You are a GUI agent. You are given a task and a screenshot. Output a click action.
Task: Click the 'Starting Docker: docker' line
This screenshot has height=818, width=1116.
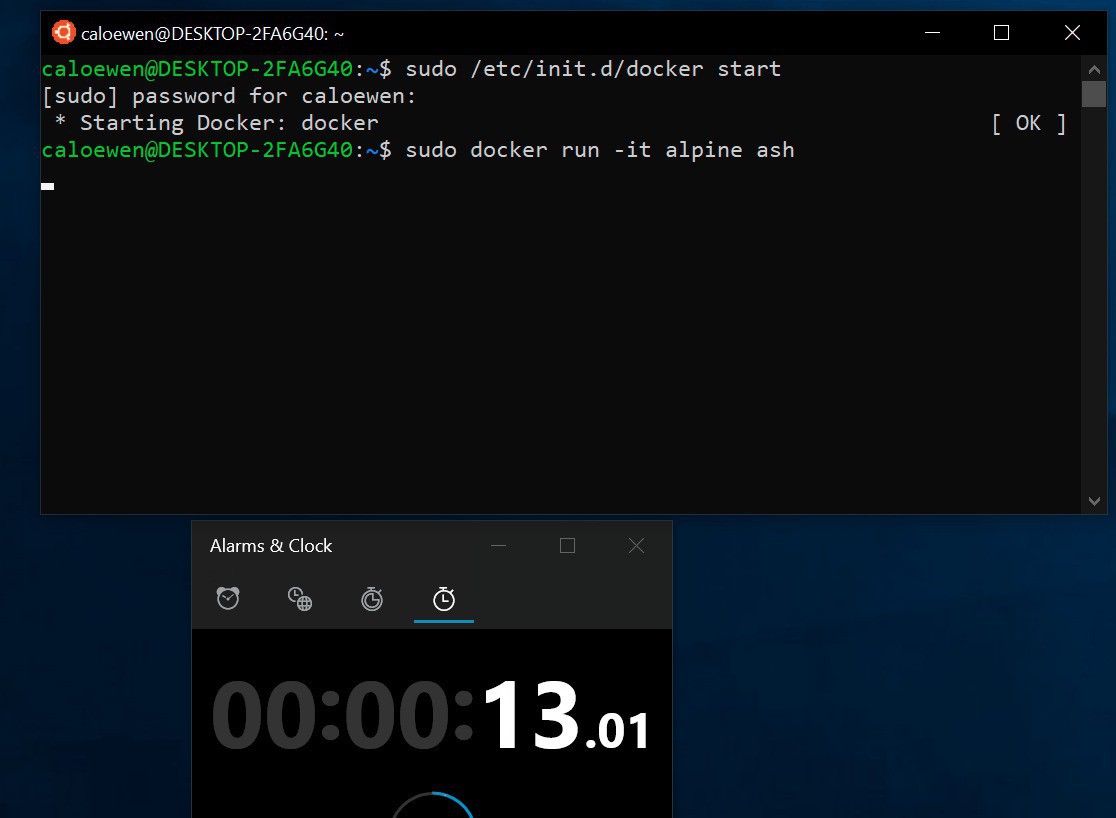click(216, 123)
